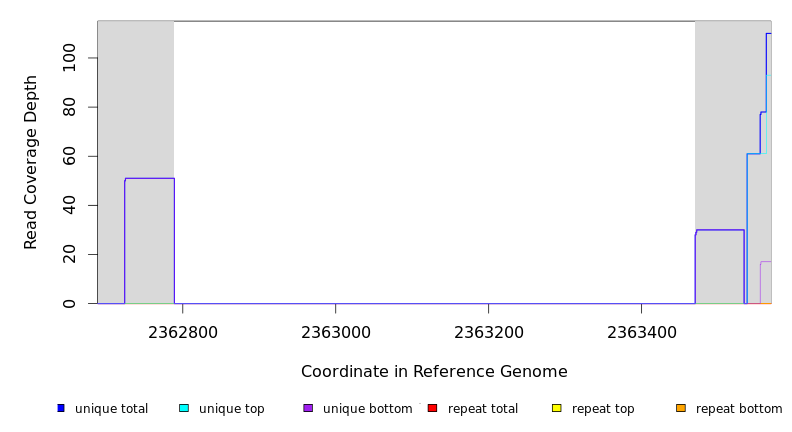Click the x-axis tick label 2363000
This screenshot has width=792, height=432.
335,331
